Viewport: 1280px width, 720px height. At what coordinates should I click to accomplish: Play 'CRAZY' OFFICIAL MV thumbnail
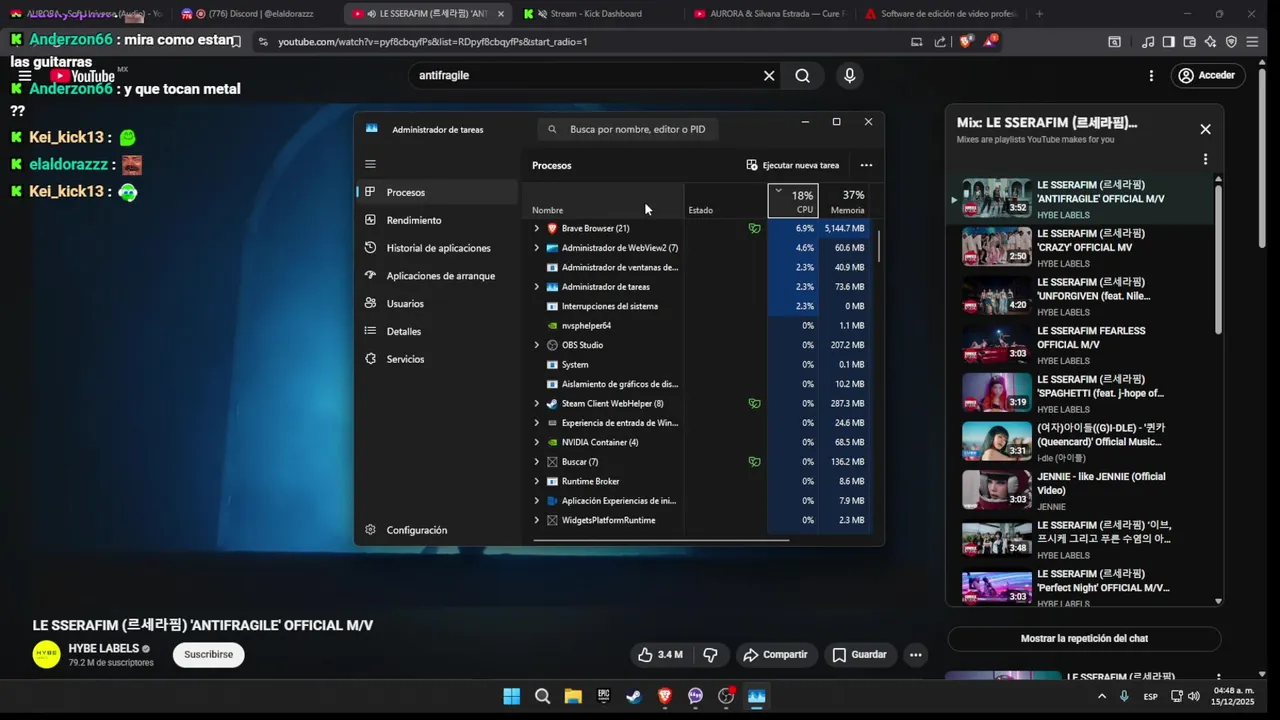click(996, 246)
